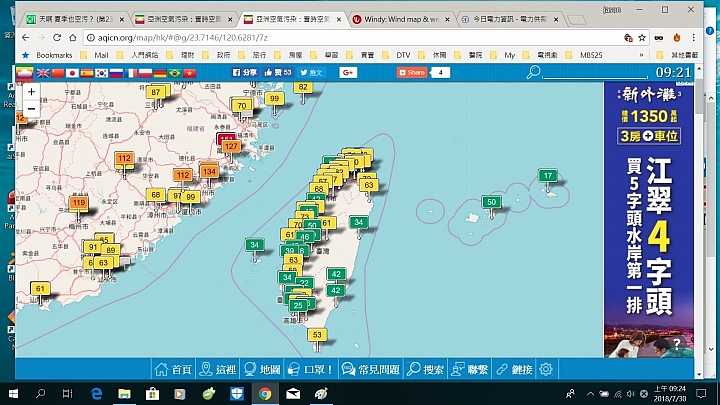
Task: Open Chrome three-dot menu
Action: click(x=694, y=38)
